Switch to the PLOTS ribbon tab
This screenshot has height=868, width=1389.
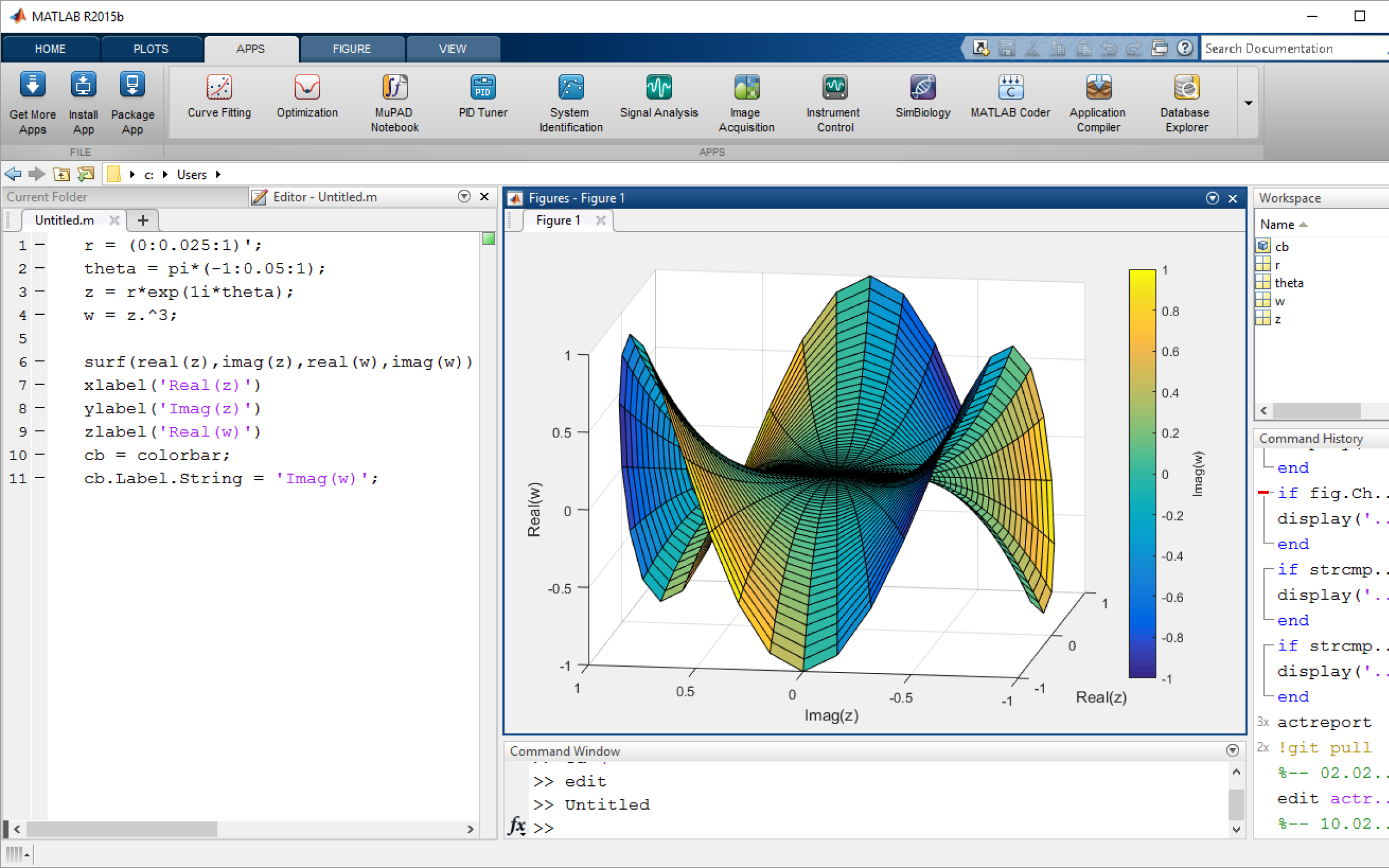click(151, 49)
